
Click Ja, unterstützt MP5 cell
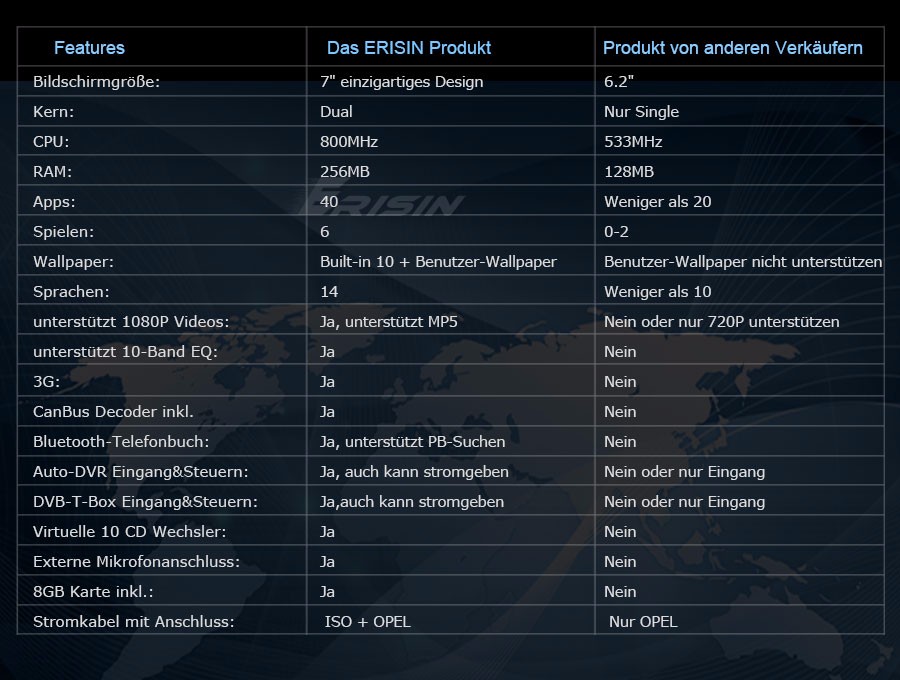[x=388, y=322]
